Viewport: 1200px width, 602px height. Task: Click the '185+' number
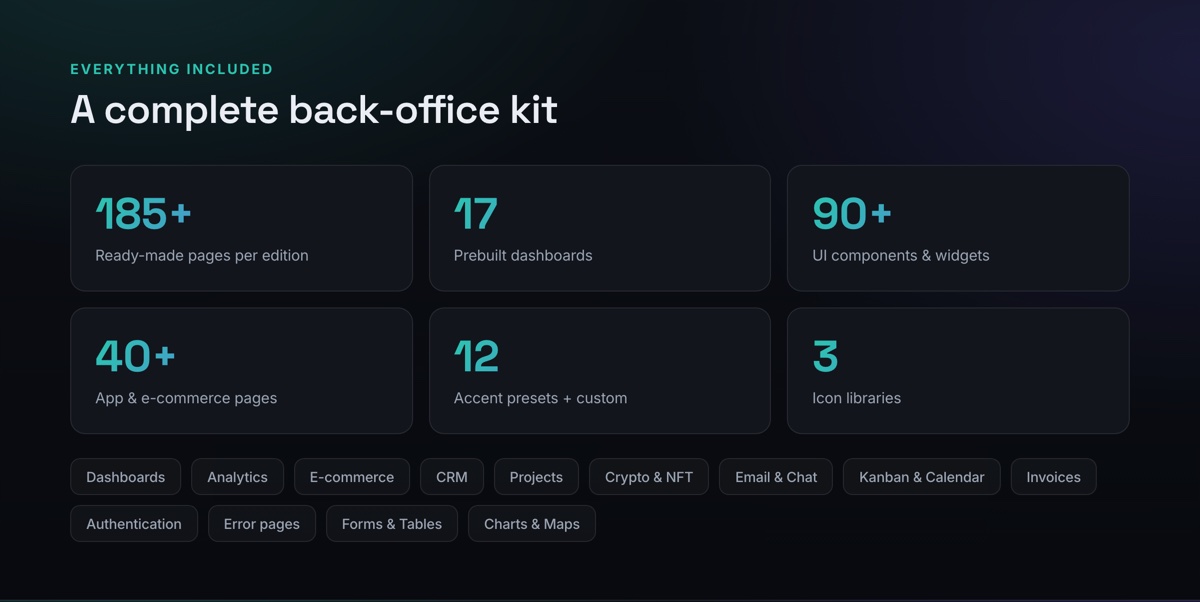pyautogui.click(x=144, y=213)
